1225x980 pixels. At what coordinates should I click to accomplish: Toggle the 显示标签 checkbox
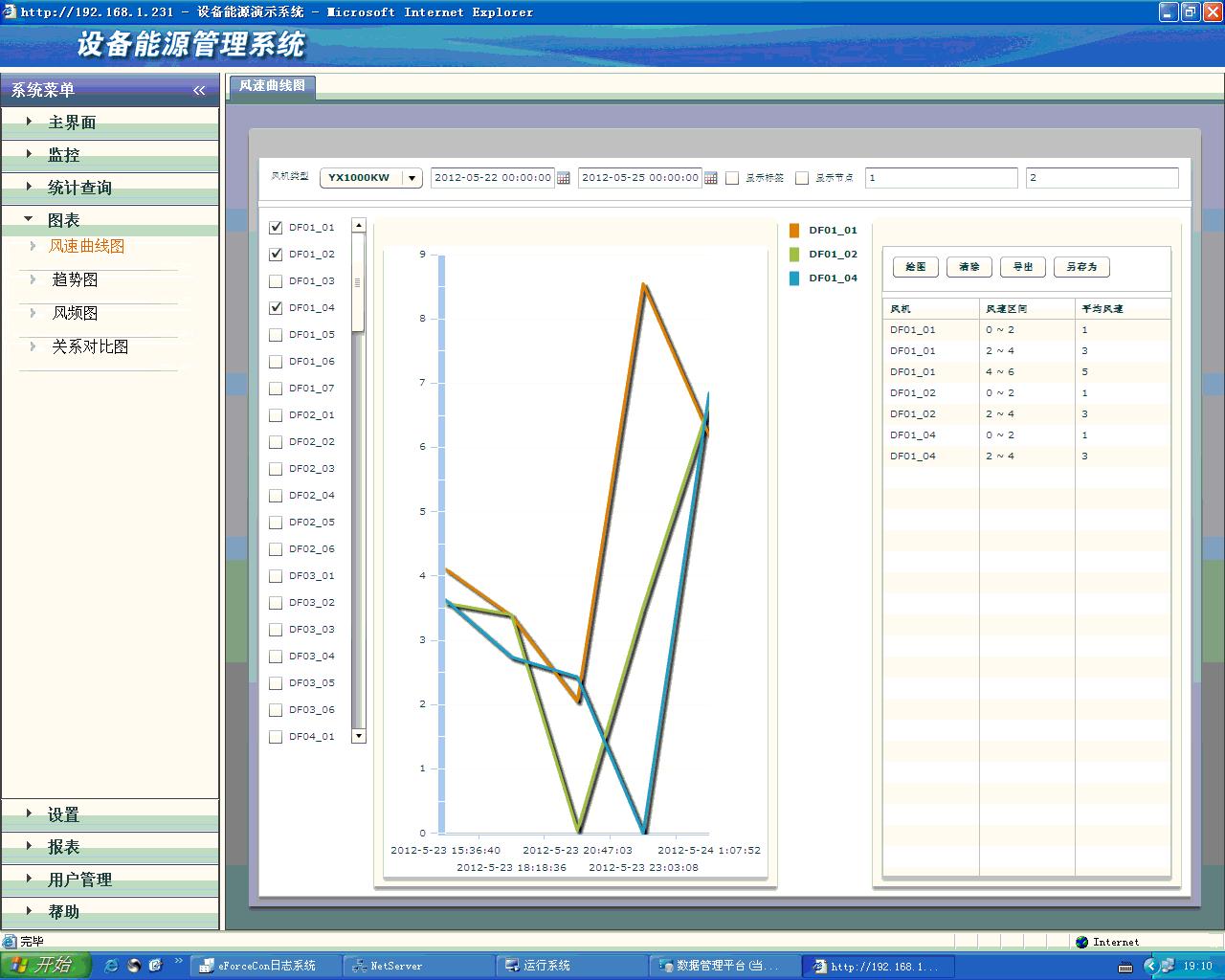tap(732, 178)
